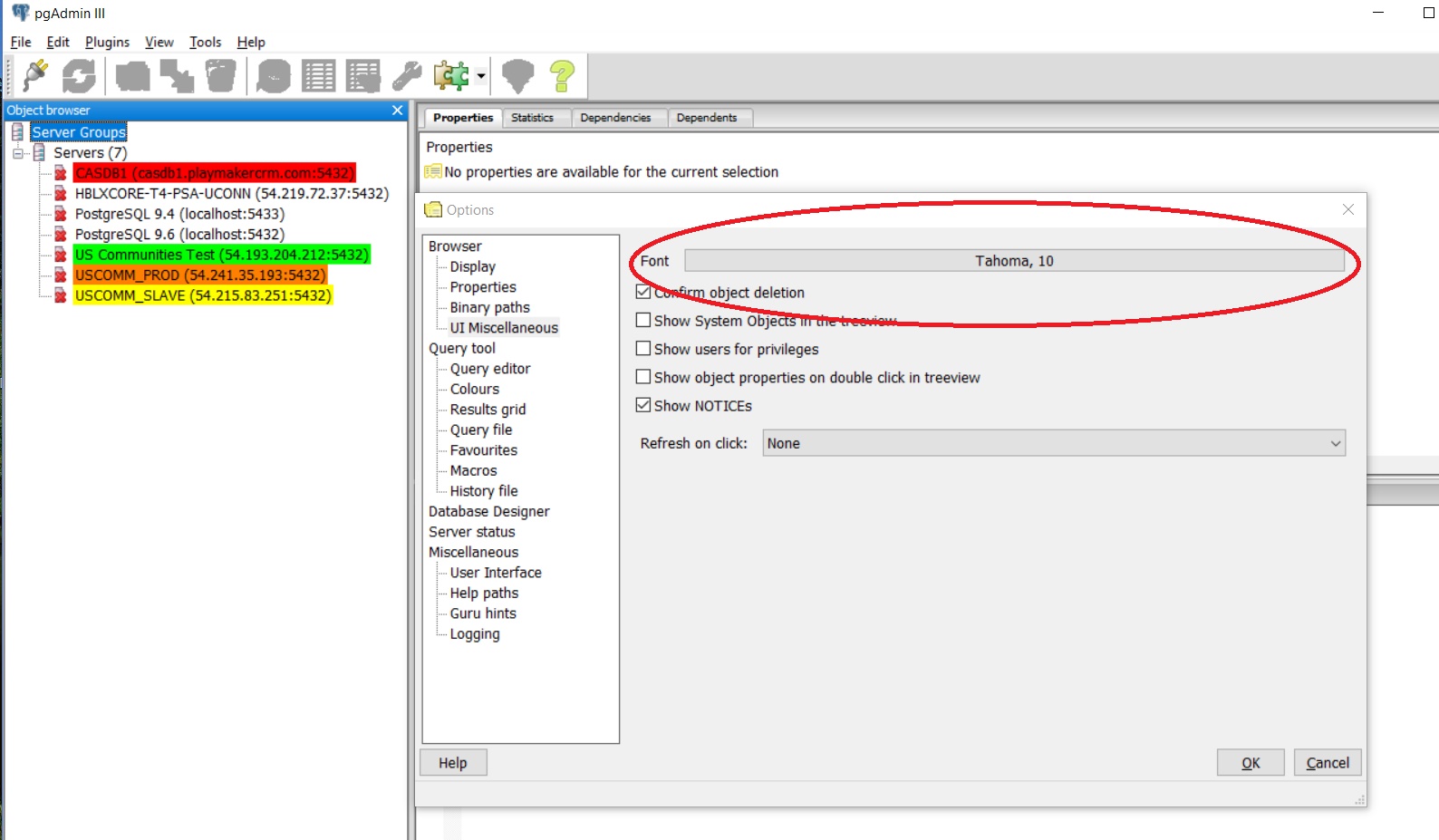Select Colours under Query tool options
Viewport: 1439px width, 840px height.
tap(474, 389)
